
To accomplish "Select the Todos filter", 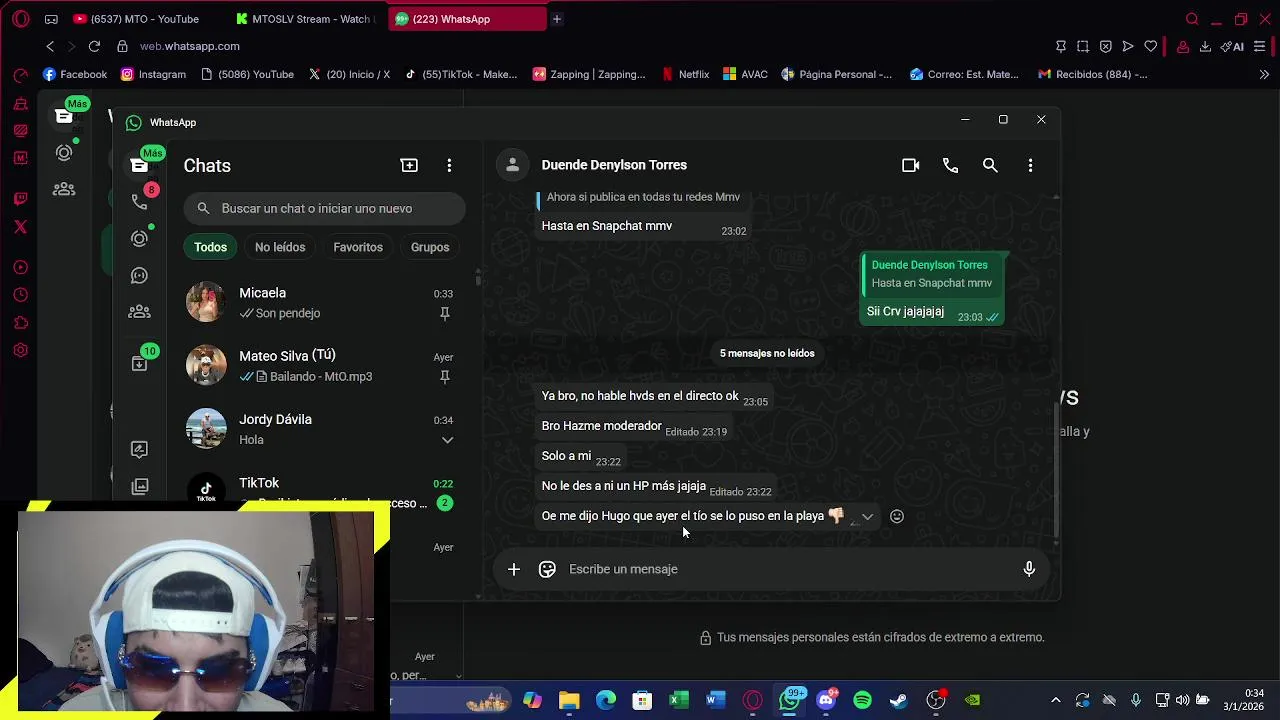I will point(210,247).
